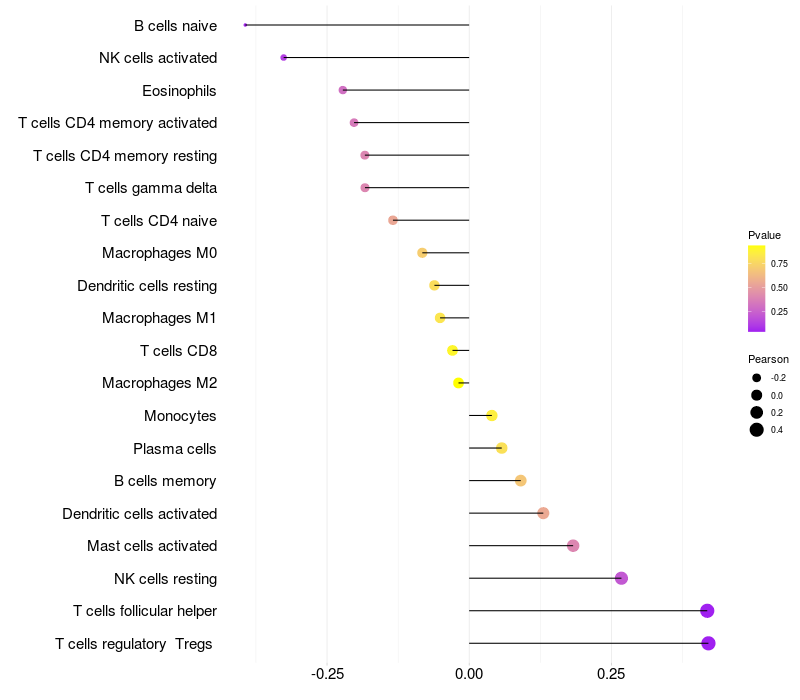Select the NK cells activated data point

[284, 58]
